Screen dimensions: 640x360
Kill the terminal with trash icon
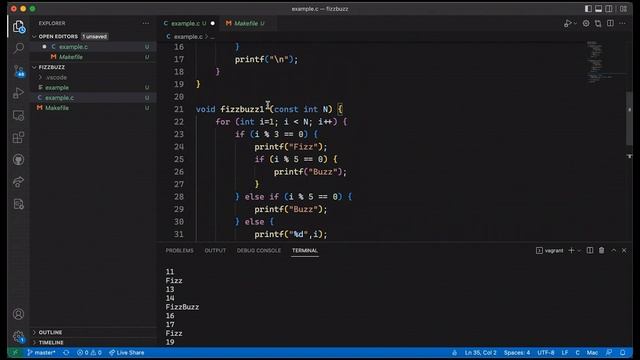(602, 250)
